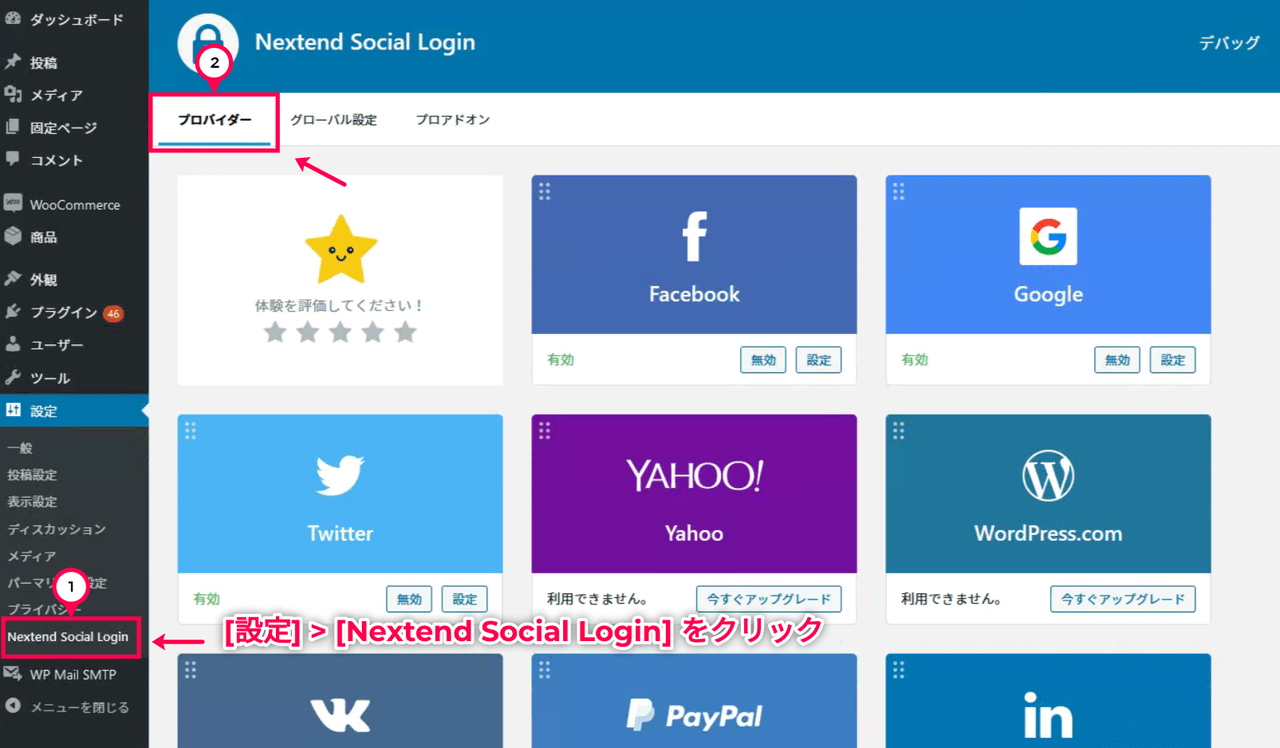The height and width of the screenshot is (748, 1280).
Task: Open the 一般 settings submenu item
Action: tap(20, 448)
